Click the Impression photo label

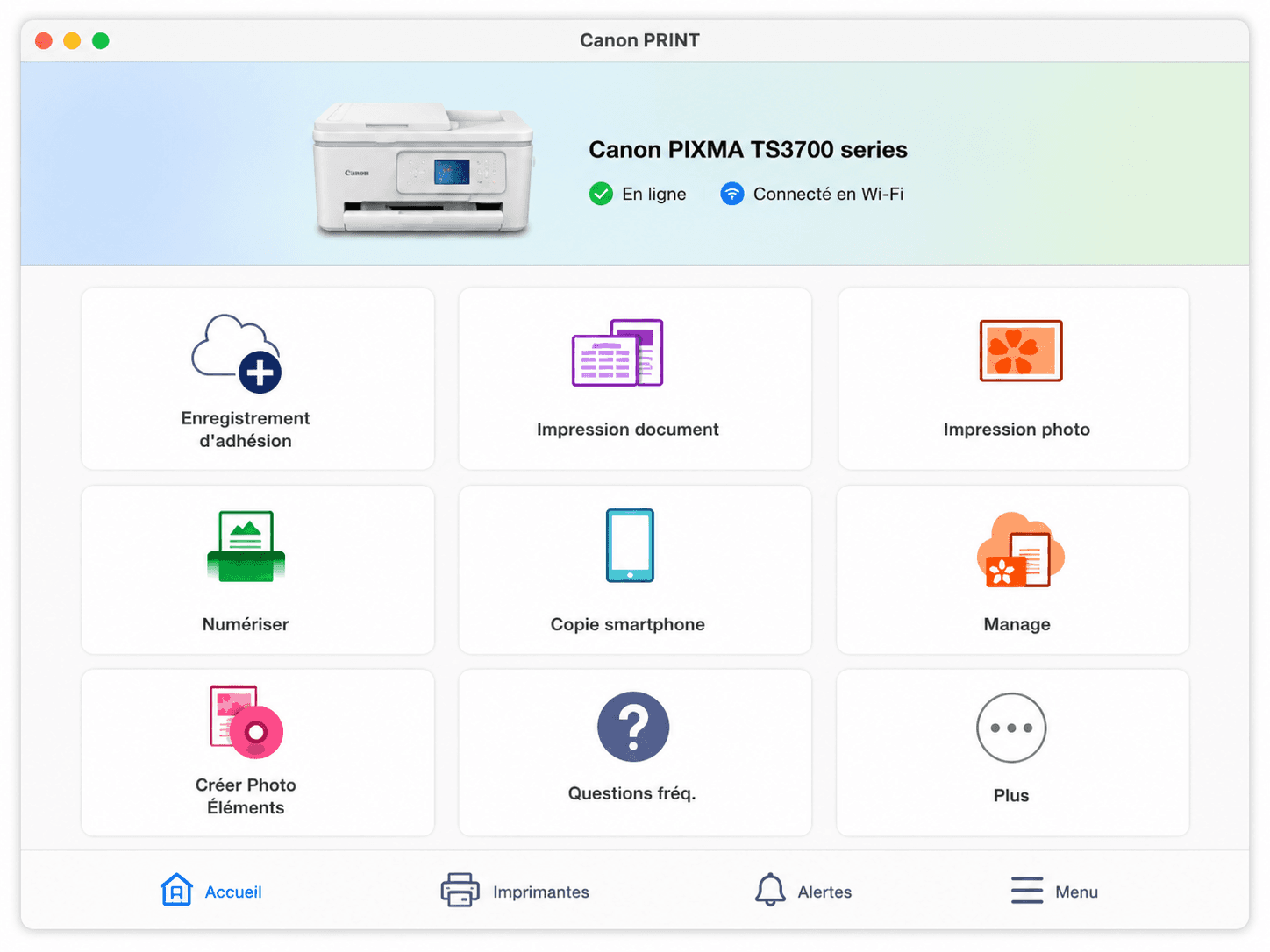pos(1017,430)
